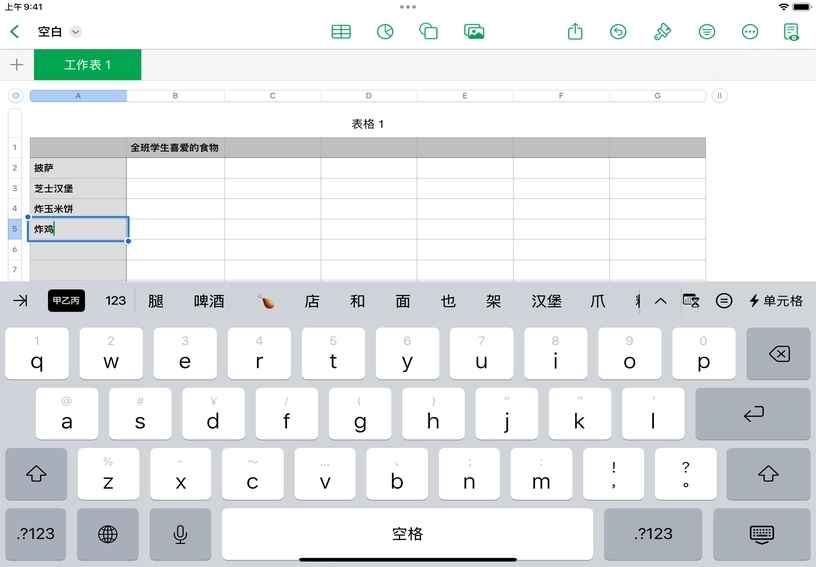Tap the insert table icon
Screen dimensions: 816x567
[x=341, y=32]
